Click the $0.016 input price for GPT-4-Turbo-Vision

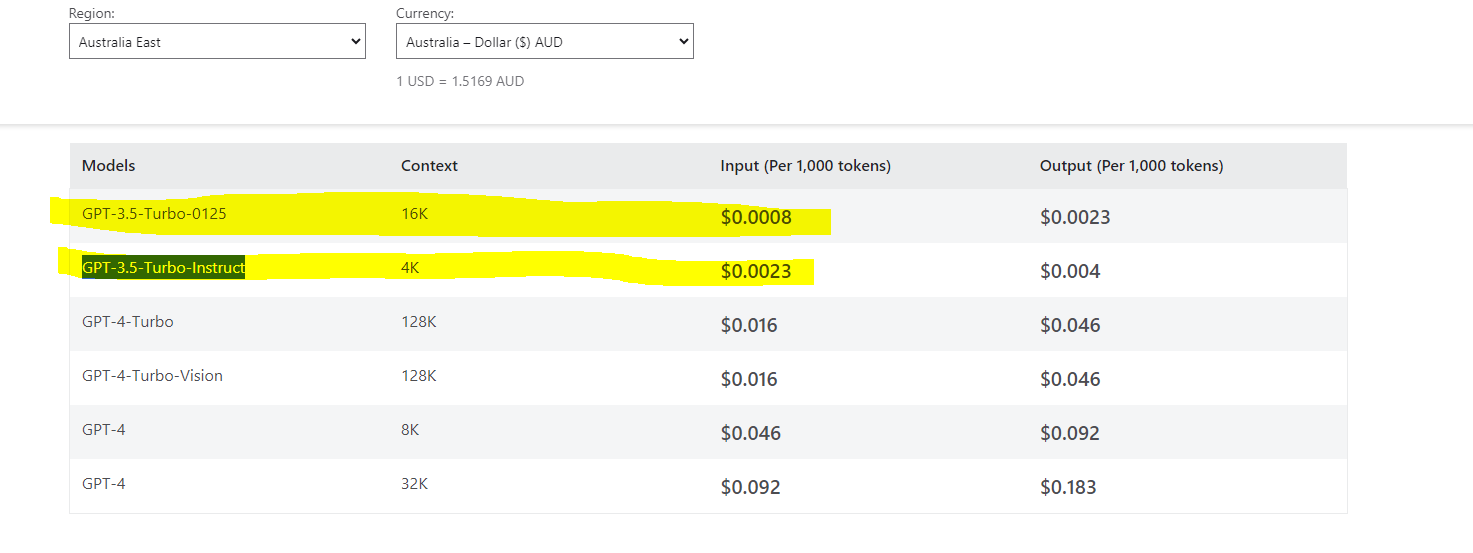(749, 380)
